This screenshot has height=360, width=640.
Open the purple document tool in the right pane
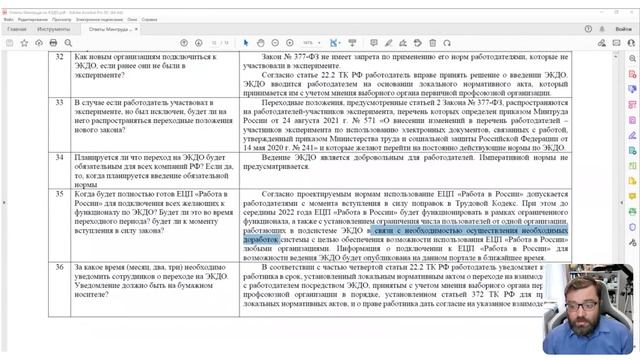pyautogui.click(x=632, y=120)
